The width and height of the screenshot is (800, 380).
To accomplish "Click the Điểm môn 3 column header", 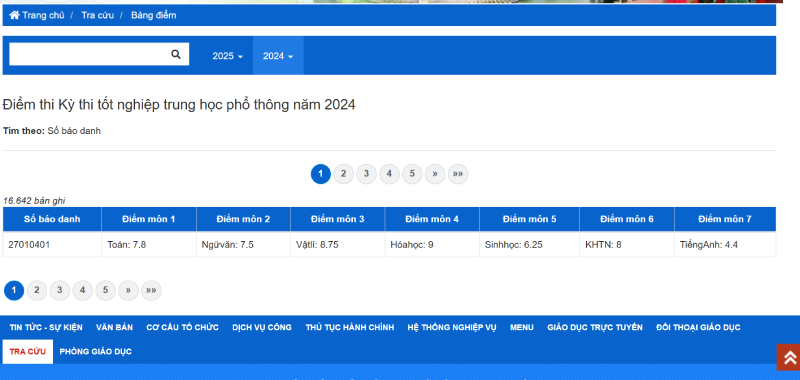I will [x=338, y=219].
